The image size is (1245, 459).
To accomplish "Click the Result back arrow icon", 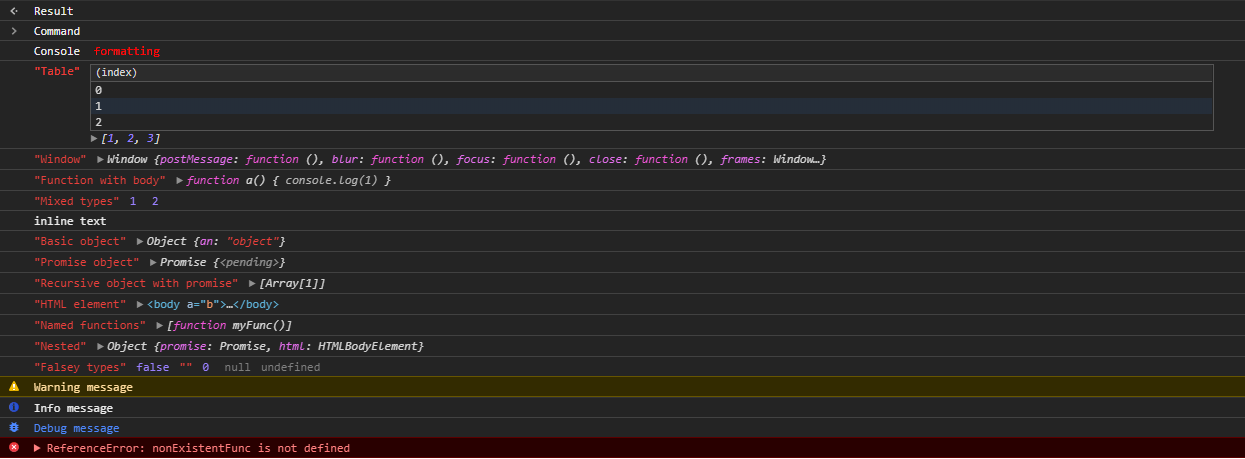I will [x=14, y=11].
